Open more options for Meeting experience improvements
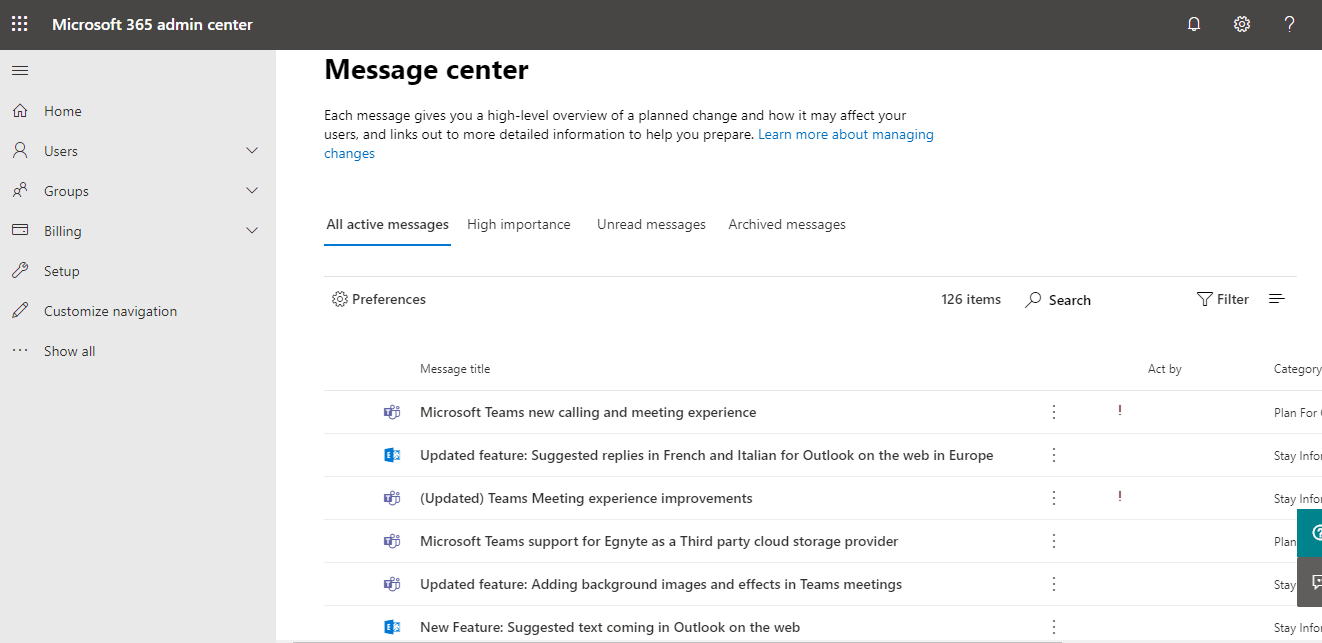The image size is (1322, 643). click(1054, 498)
